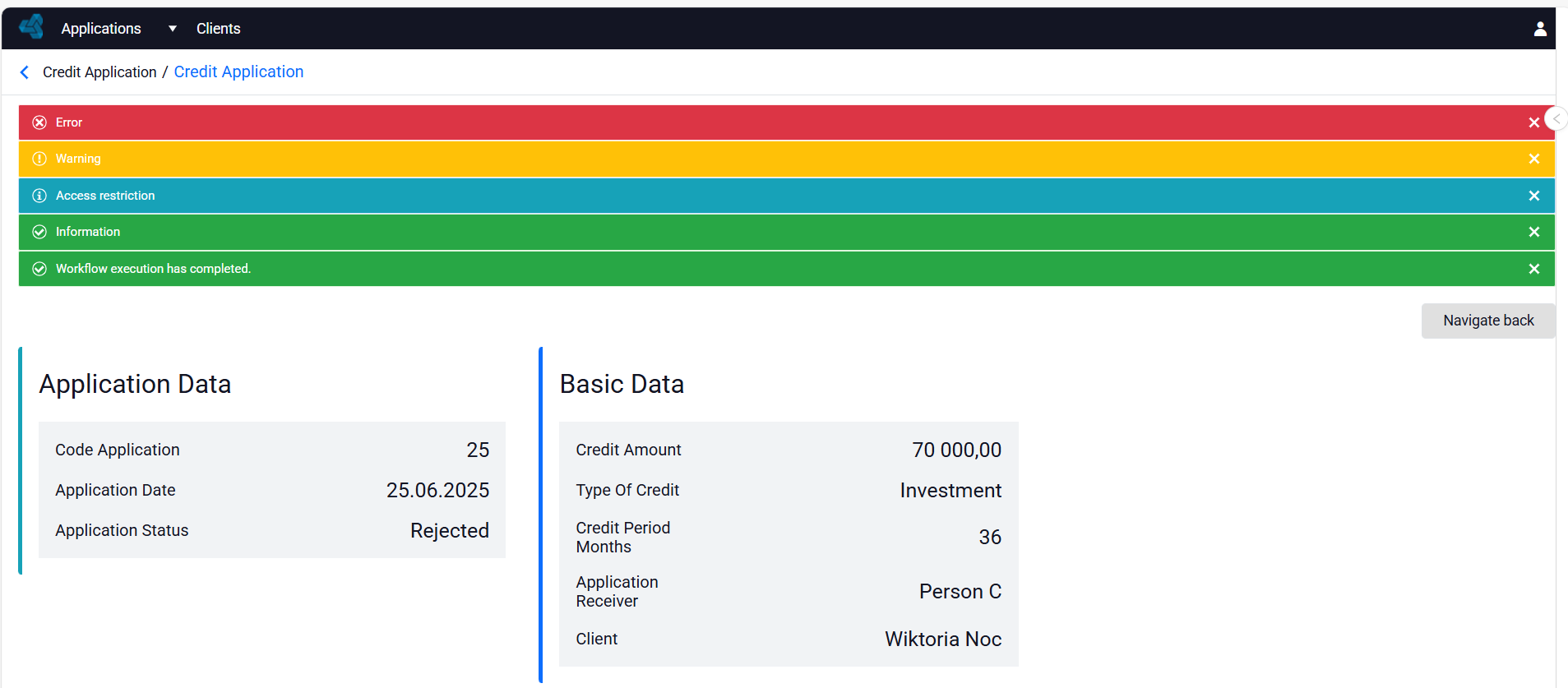Click the app logo in navbar

31,27
